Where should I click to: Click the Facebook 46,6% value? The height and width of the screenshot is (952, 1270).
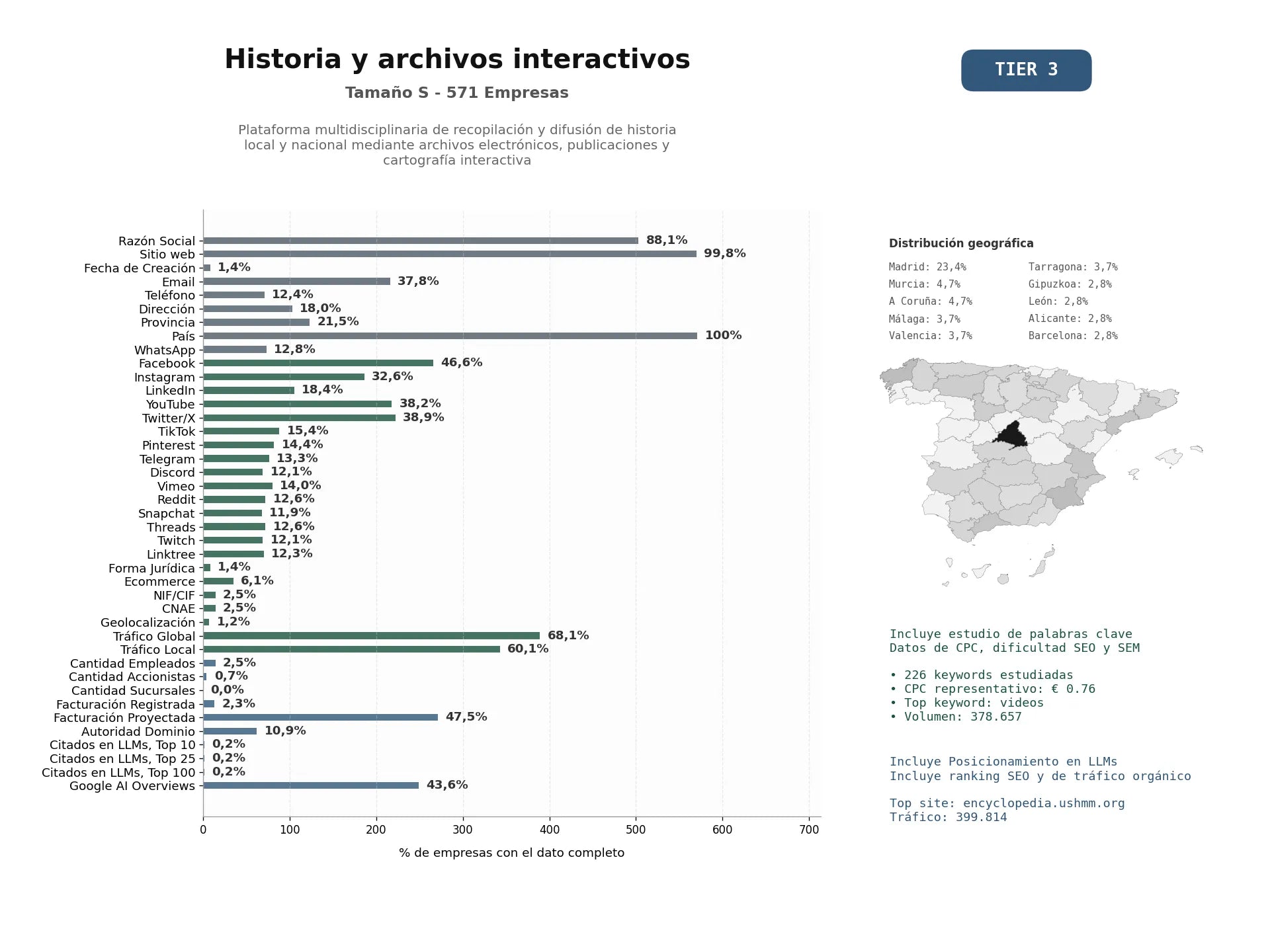pos(462,362)
